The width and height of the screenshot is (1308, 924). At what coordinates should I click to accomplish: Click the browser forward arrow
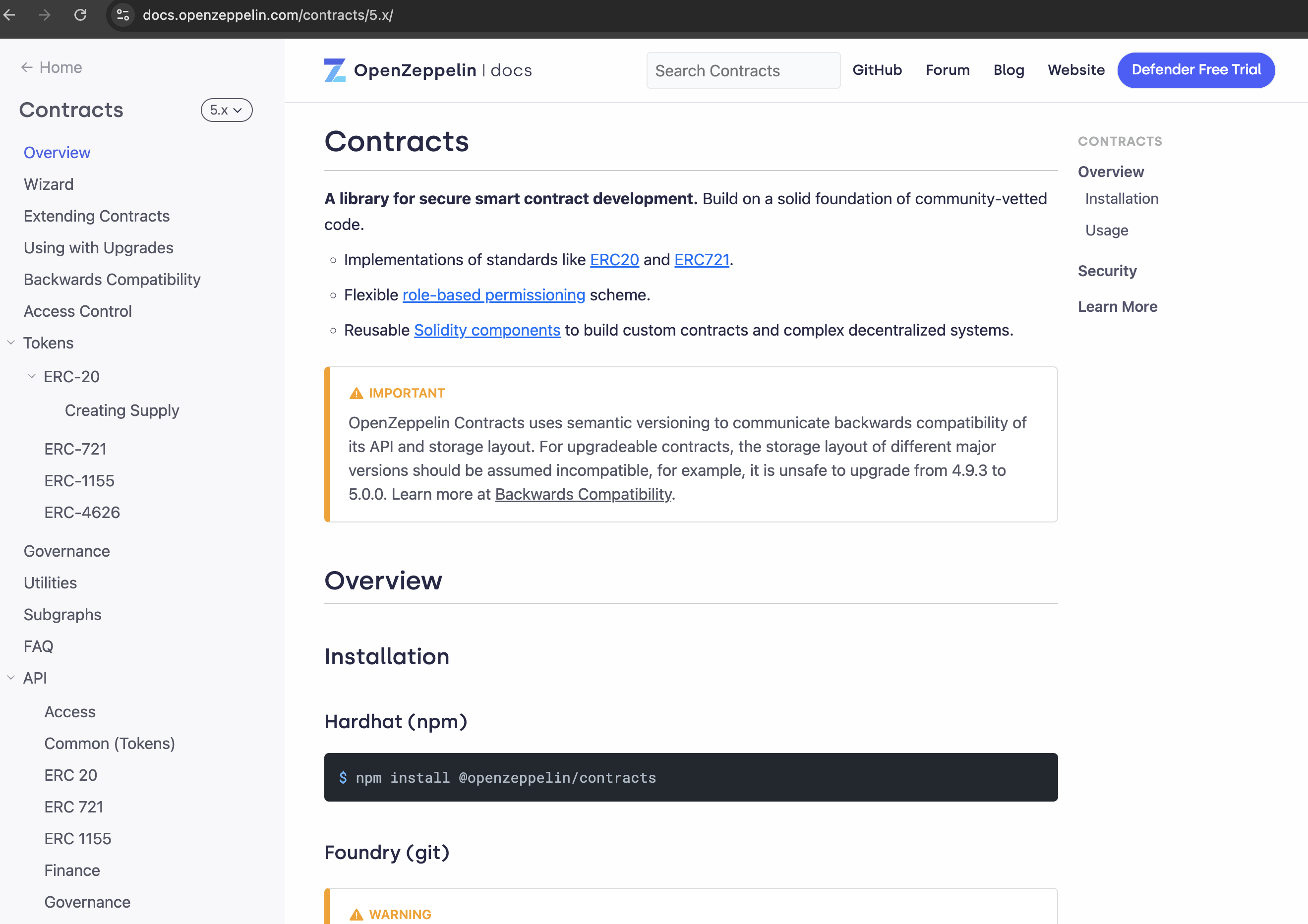(x=45, y=15)
